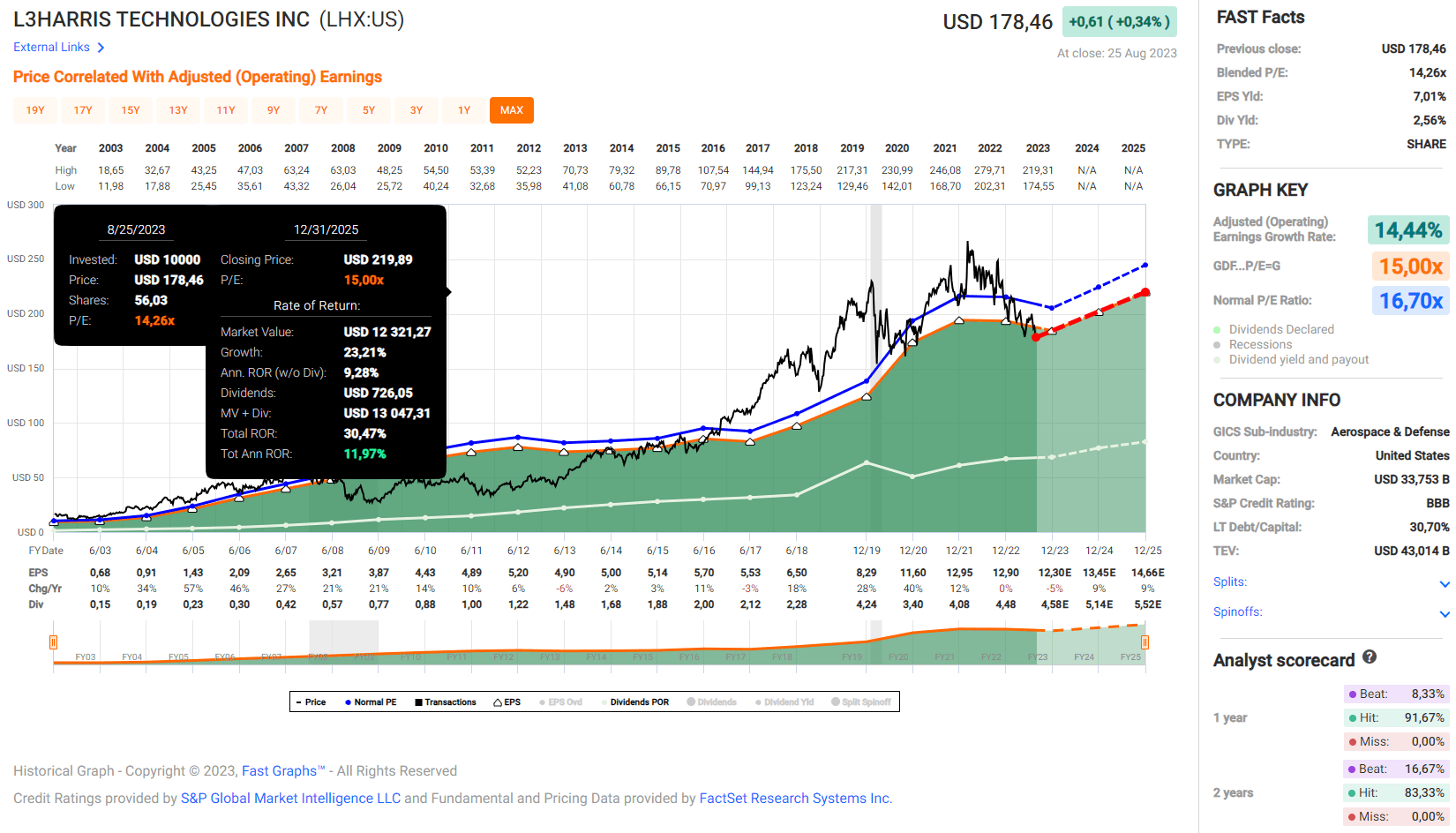The height and width of the screenshot is (833, 1456).
Task: Click the blue 16,70x Normal P/E box
Action: [x=1410, y=301]
